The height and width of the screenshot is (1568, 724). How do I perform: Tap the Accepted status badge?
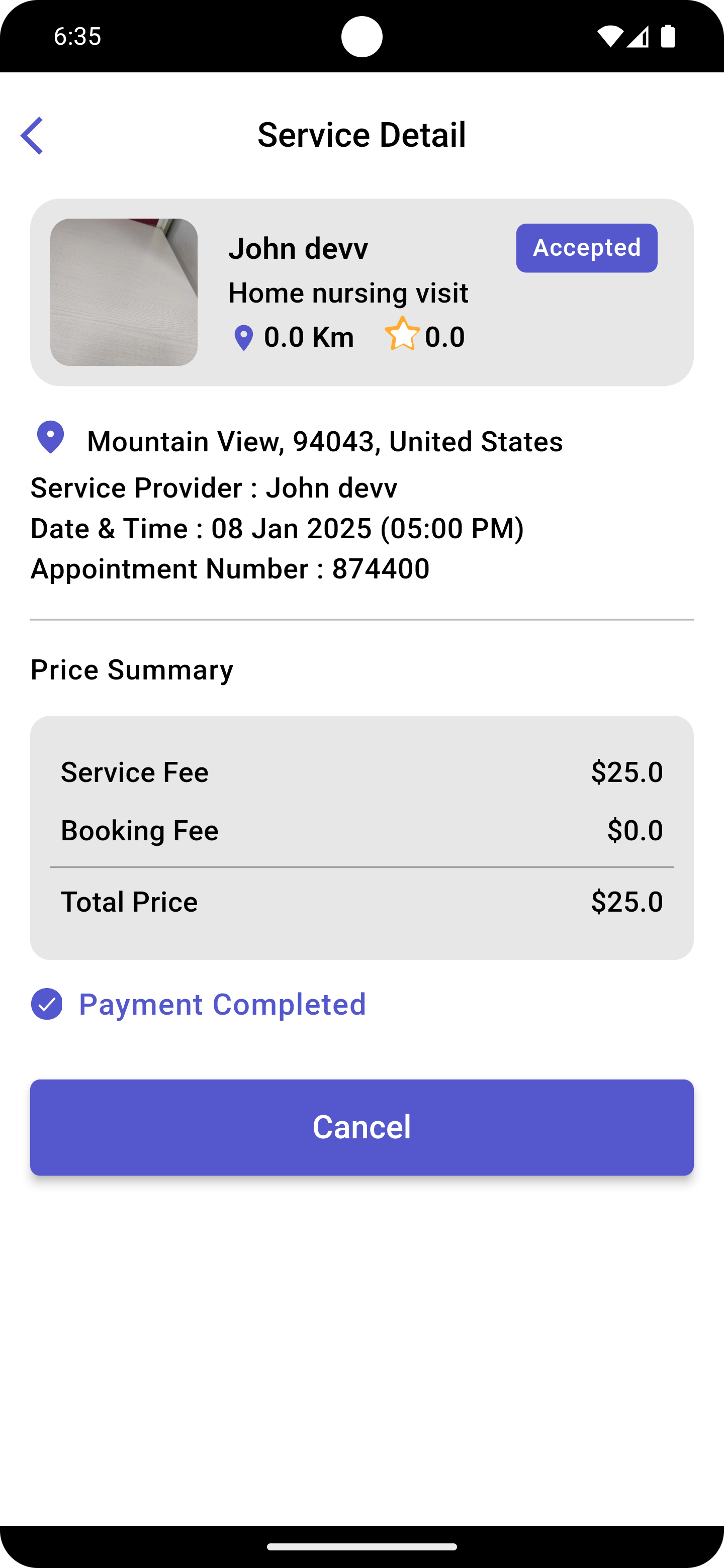click(x=586, y=248)
